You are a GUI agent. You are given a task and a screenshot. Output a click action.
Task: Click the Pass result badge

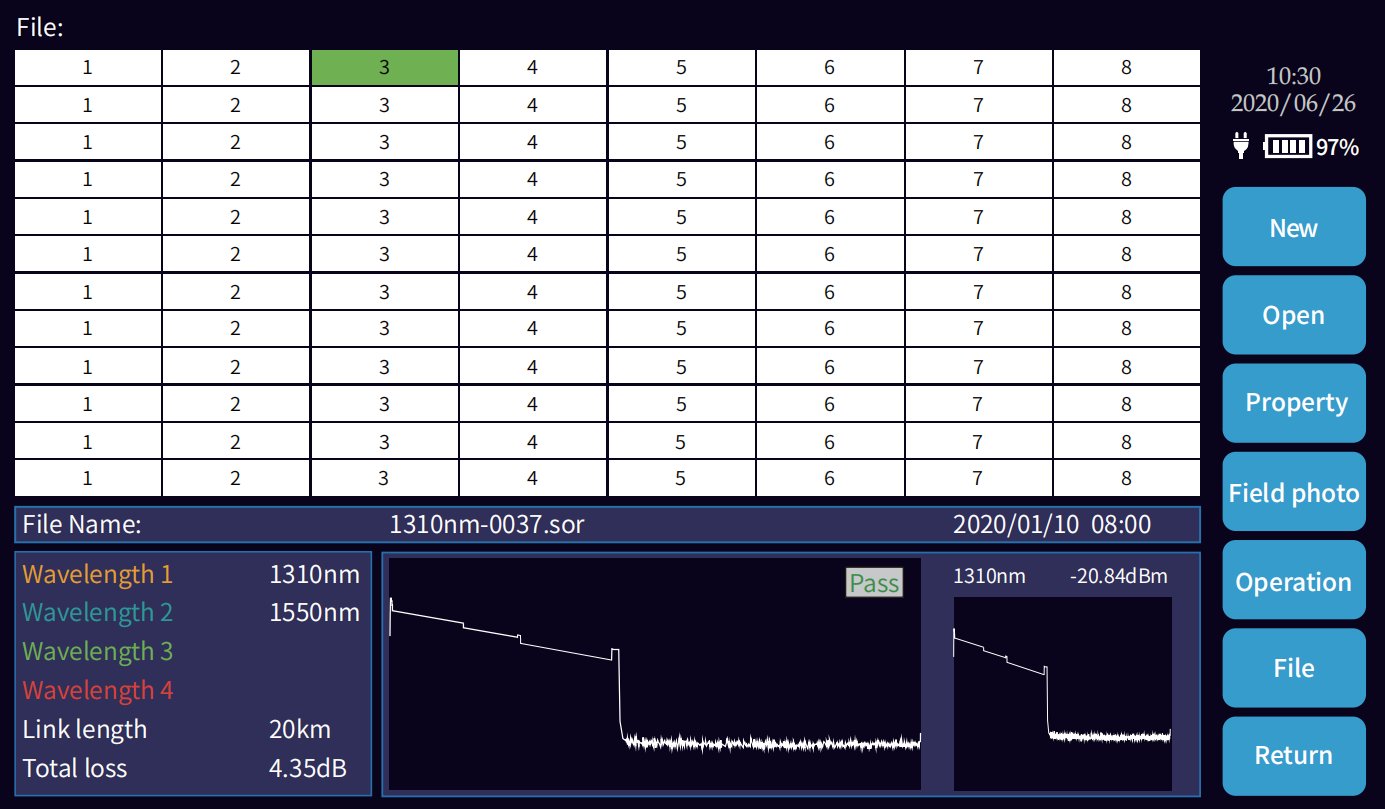[874, 583]
